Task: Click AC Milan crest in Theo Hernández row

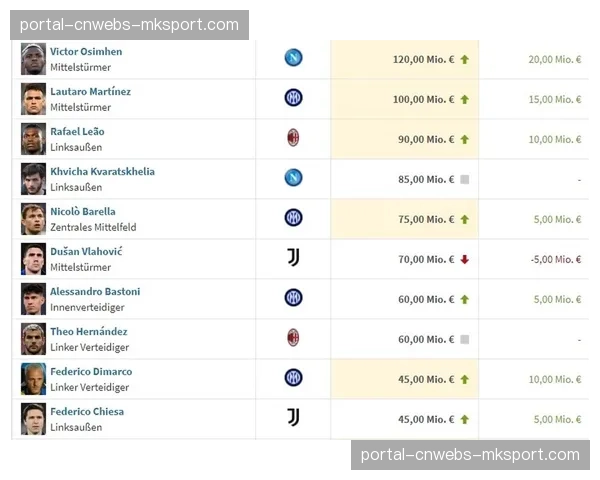Action: coord(293,338)
